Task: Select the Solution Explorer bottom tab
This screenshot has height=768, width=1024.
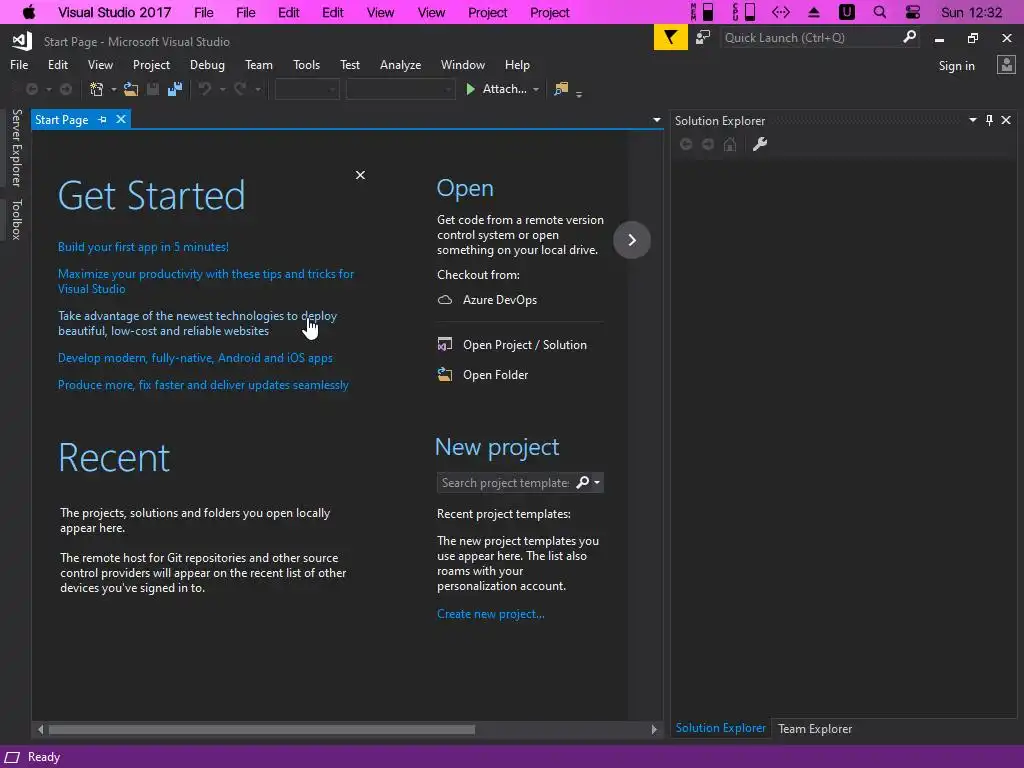Action: (x=720, y=728)
